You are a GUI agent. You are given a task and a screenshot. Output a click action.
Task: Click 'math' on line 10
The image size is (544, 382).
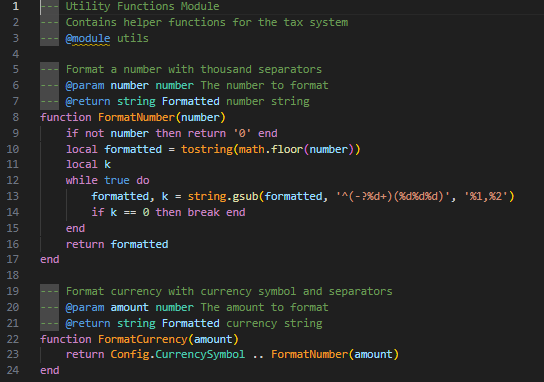(x=251, y=149)
